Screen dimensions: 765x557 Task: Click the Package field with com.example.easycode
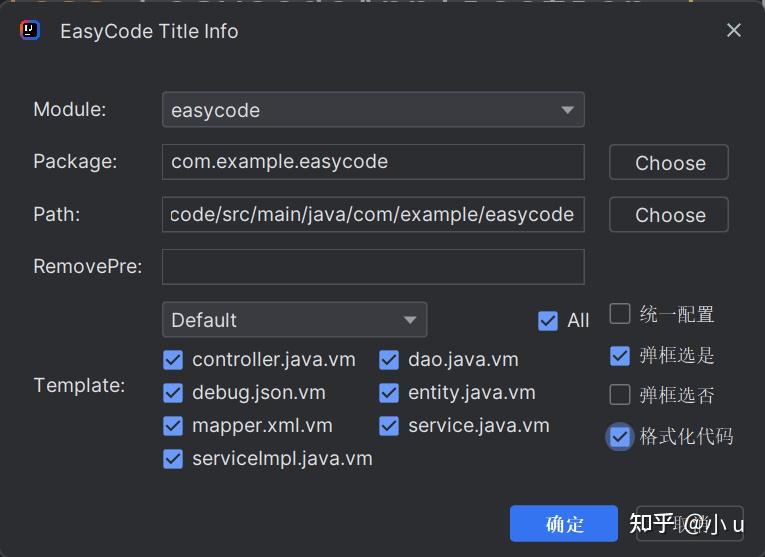click(x=373, y=162)
